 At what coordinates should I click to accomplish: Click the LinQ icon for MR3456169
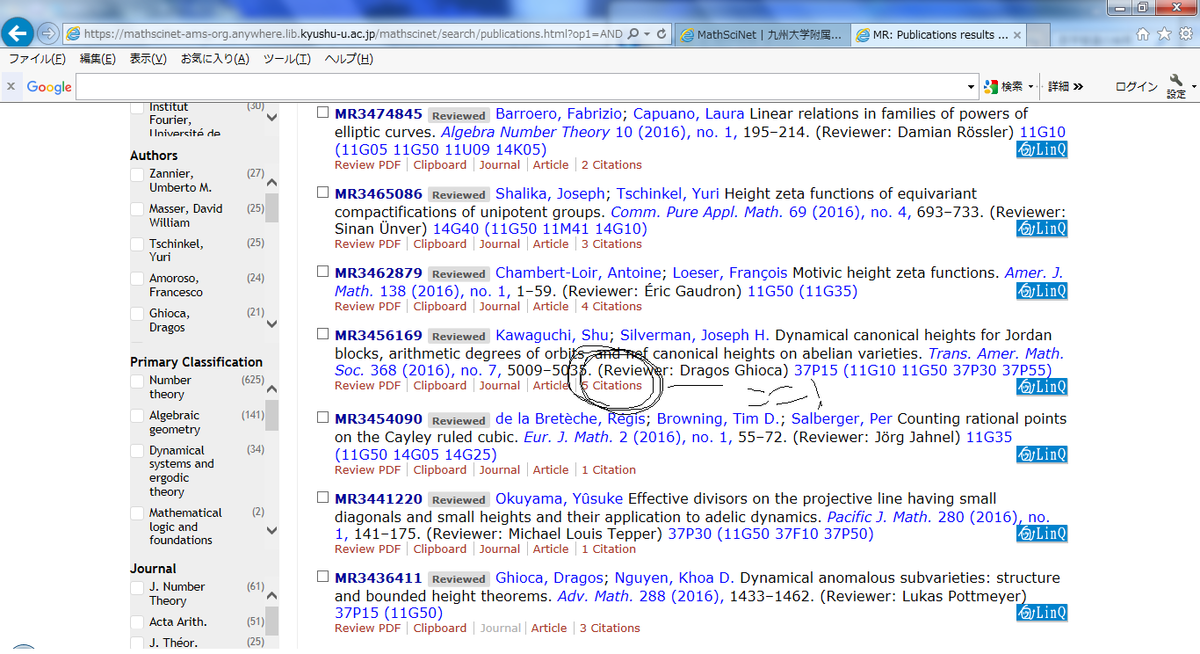tap(1041, 387)
